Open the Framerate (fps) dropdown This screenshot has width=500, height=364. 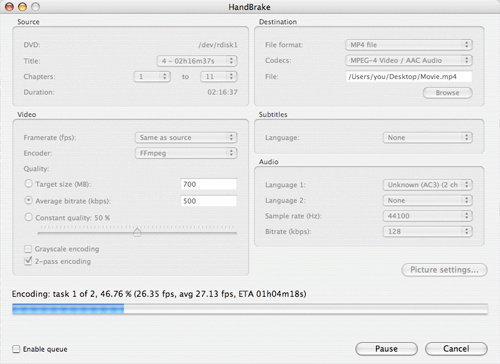(186, 138)
